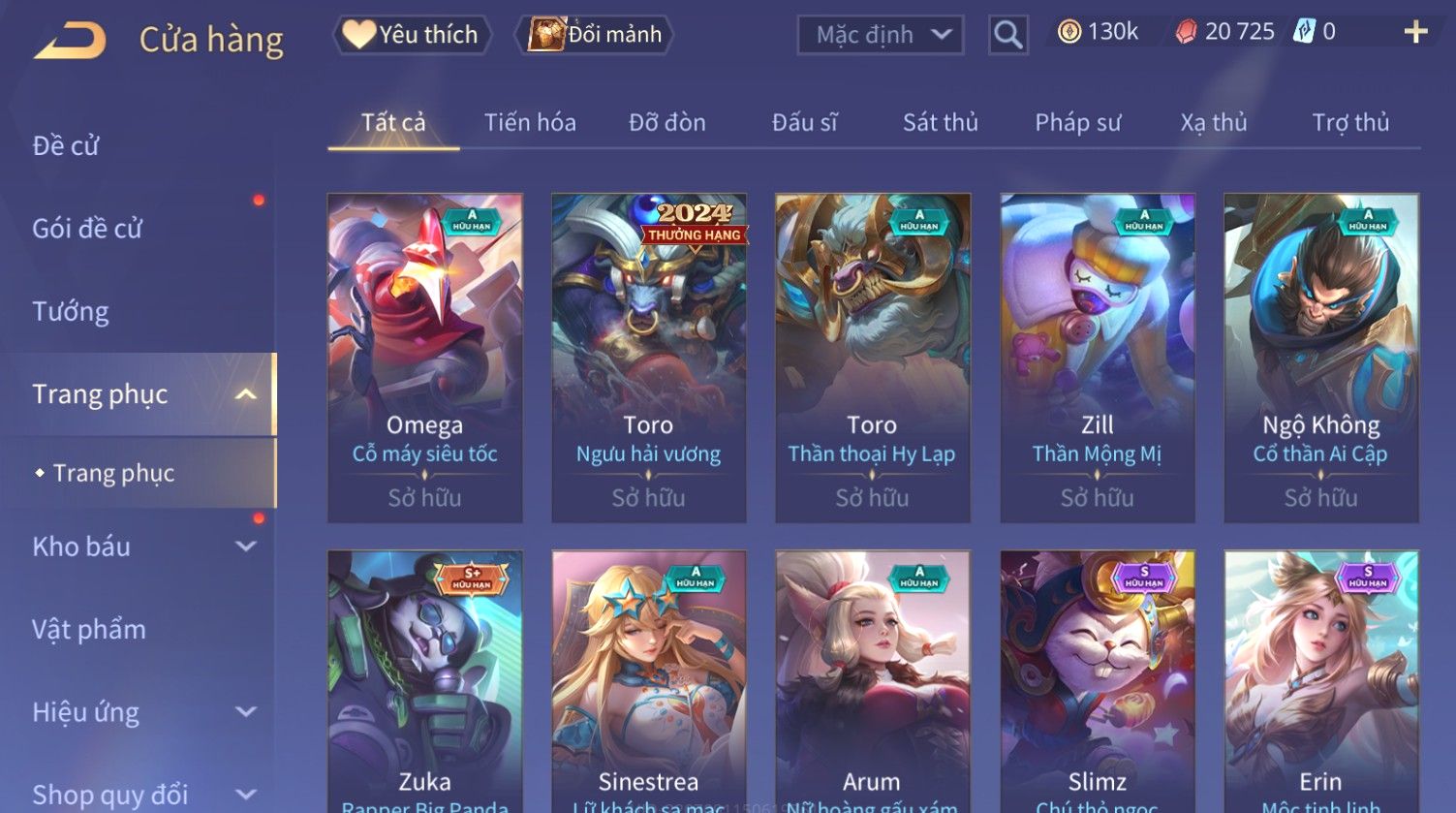
Task: Switch to the Tiến hóa tab
Action: click(530, 123)
